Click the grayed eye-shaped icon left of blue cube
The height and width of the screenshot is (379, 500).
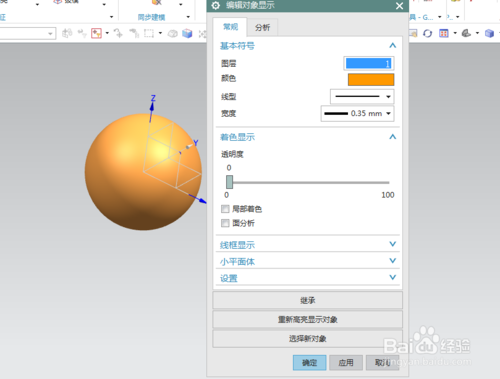pos(172,34)
